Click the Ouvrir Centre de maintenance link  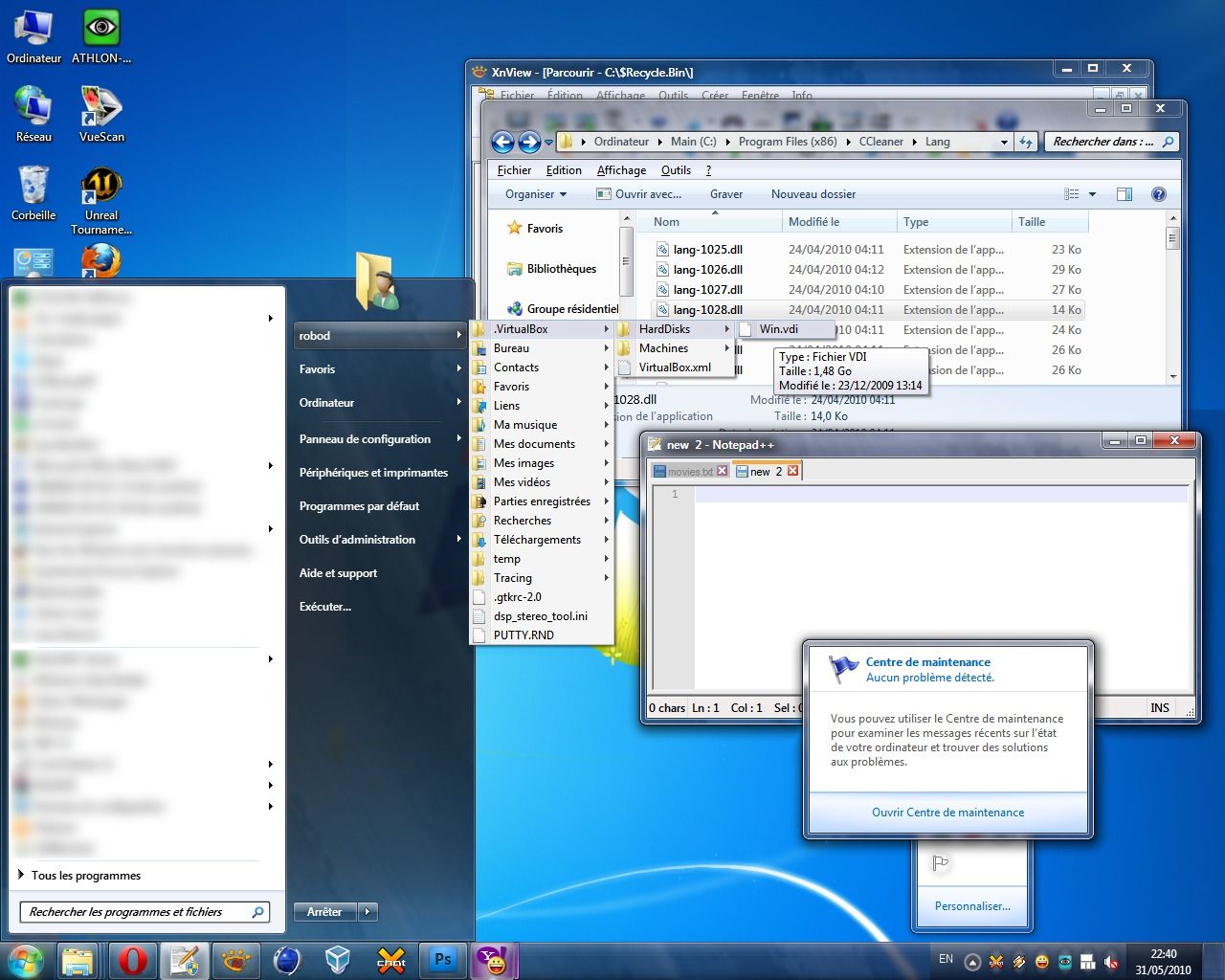tap(947, 813)
